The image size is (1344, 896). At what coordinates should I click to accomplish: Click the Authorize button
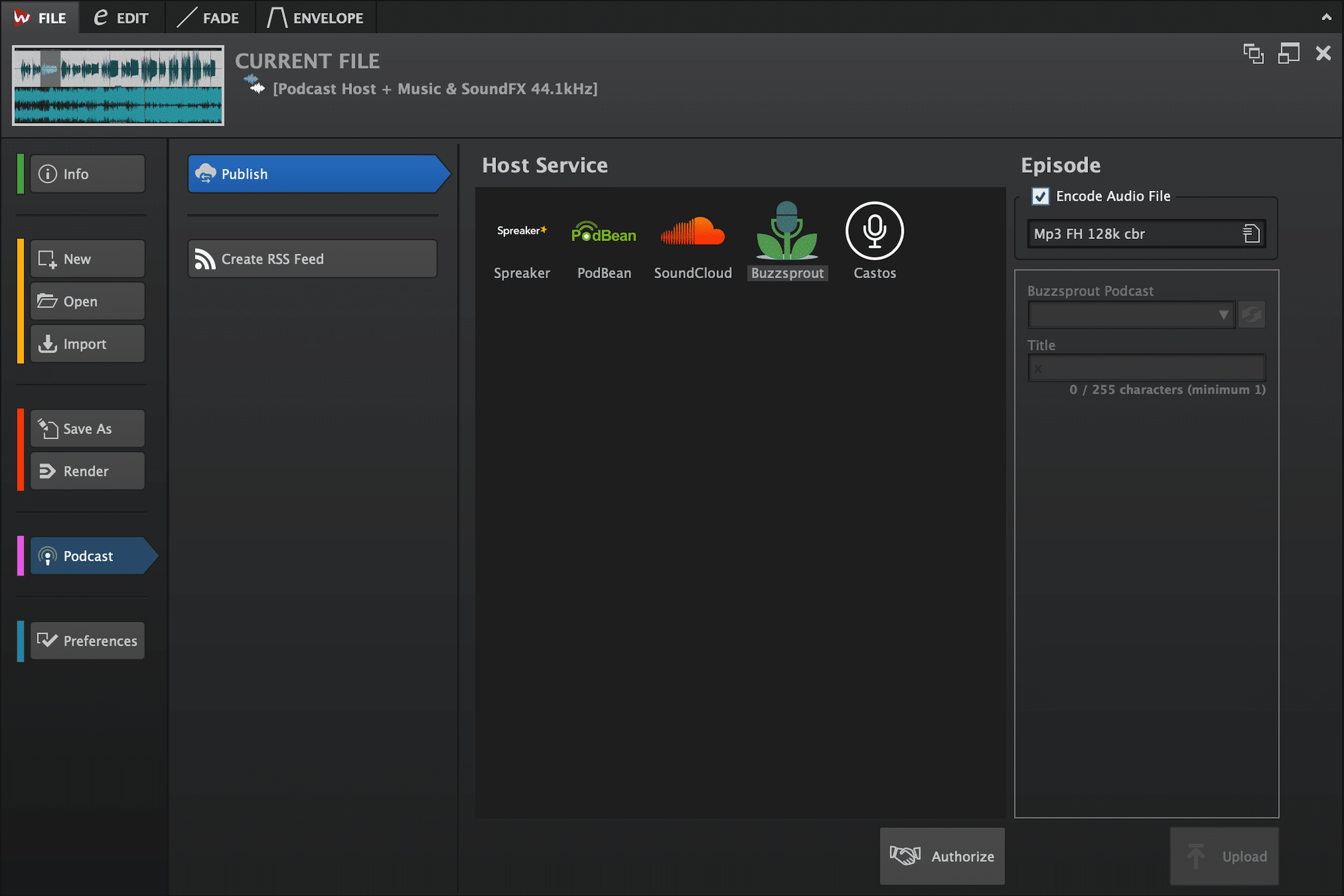940,857
